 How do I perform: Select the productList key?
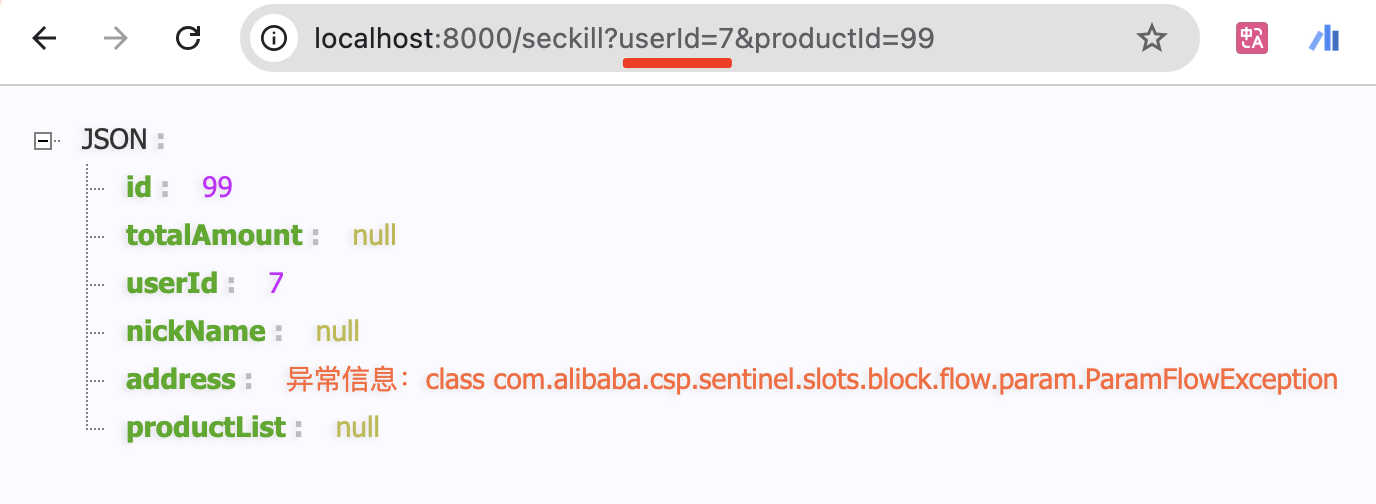coord(206,428)
